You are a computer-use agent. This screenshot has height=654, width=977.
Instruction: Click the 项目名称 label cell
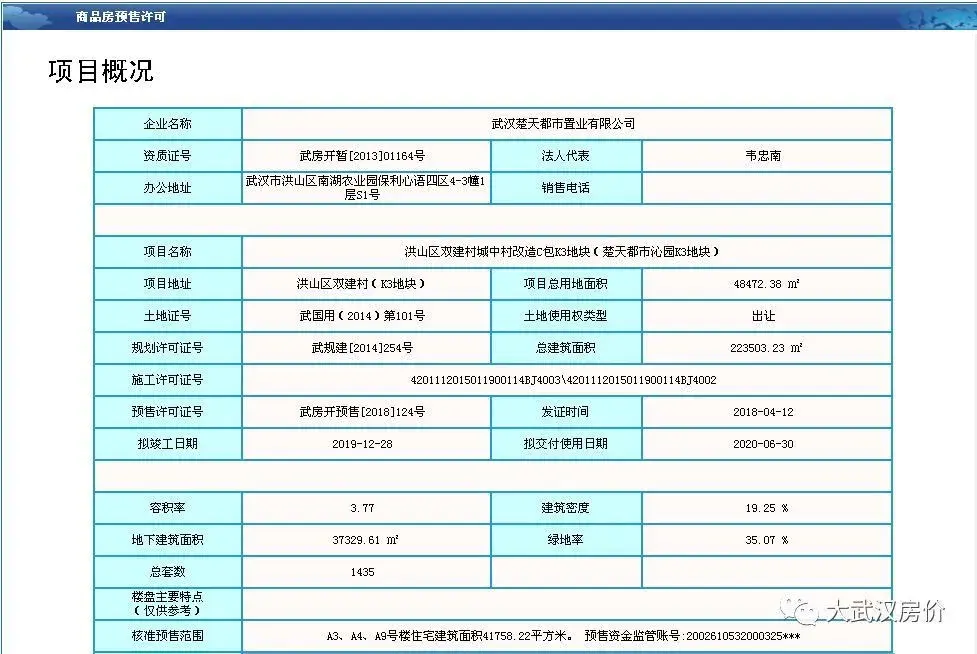click(x=168, y=252)
